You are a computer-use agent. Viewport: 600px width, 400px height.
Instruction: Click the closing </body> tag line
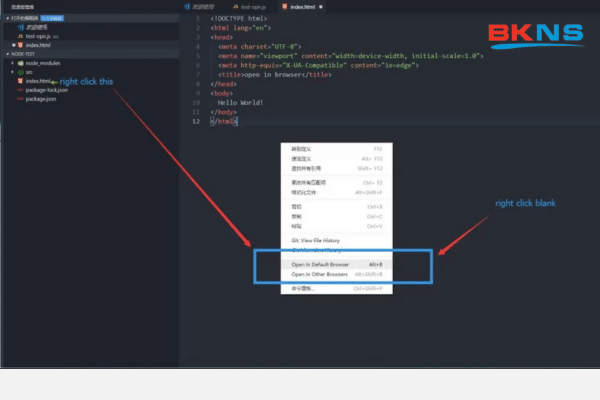[223, 112]
